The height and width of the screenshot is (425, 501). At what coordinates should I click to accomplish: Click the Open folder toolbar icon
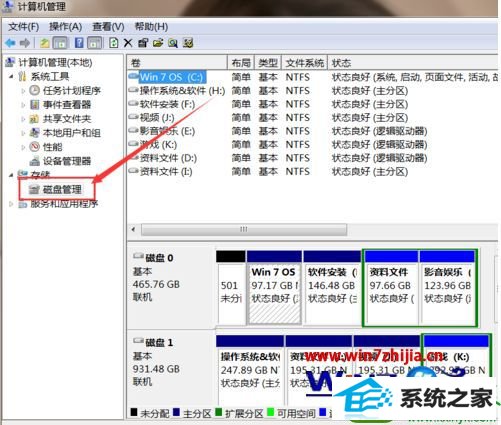(158, 43)
